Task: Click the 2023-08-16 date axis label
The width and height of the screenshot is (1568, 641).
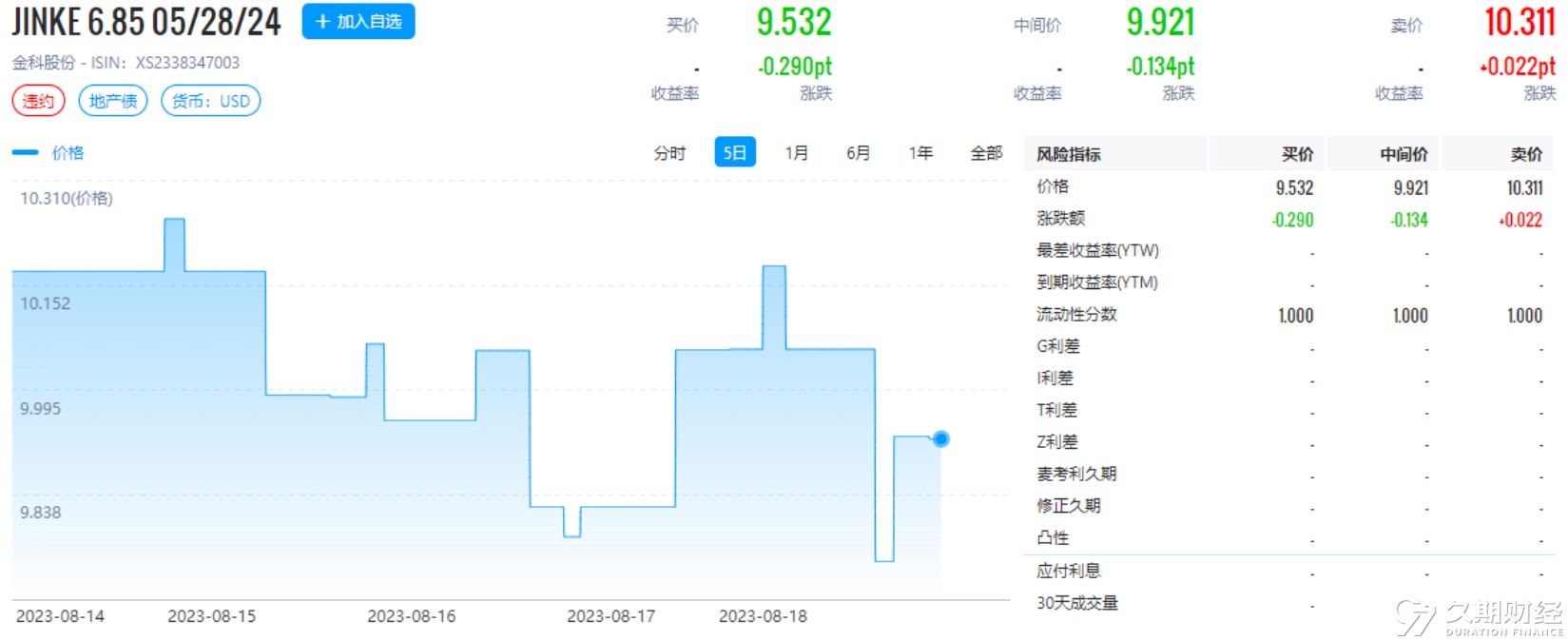Action: 412,616
